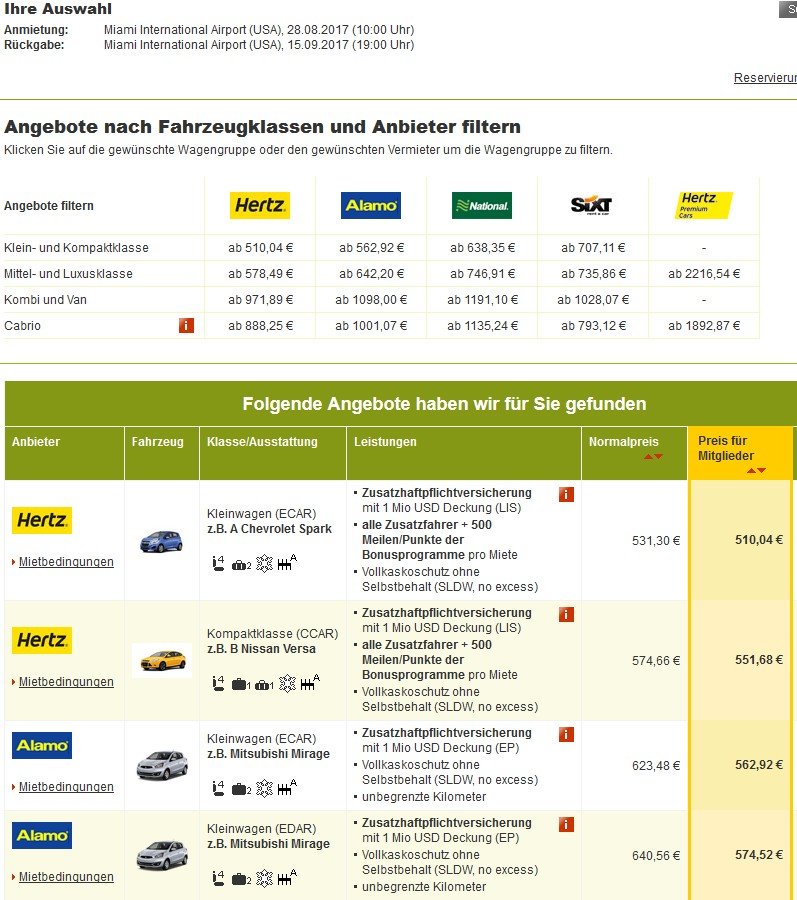
Task: Click the Reservierung link at top right
Action: coord(765,77)
